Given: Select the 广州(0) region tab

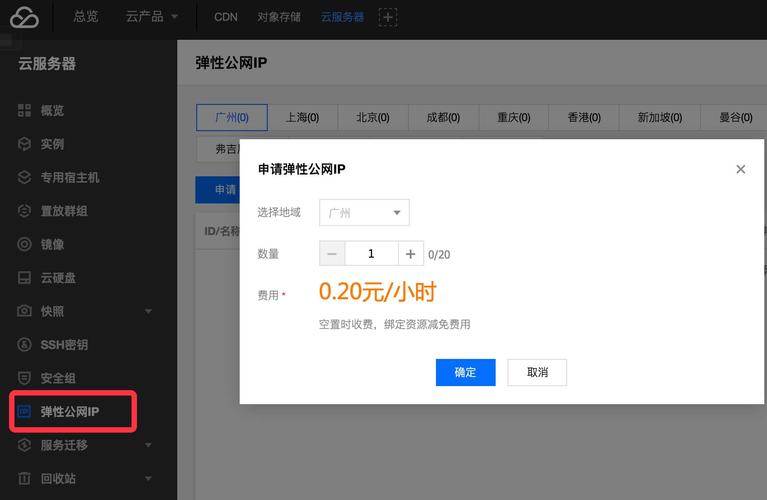Looking at the screenshot, I should 232,117.
